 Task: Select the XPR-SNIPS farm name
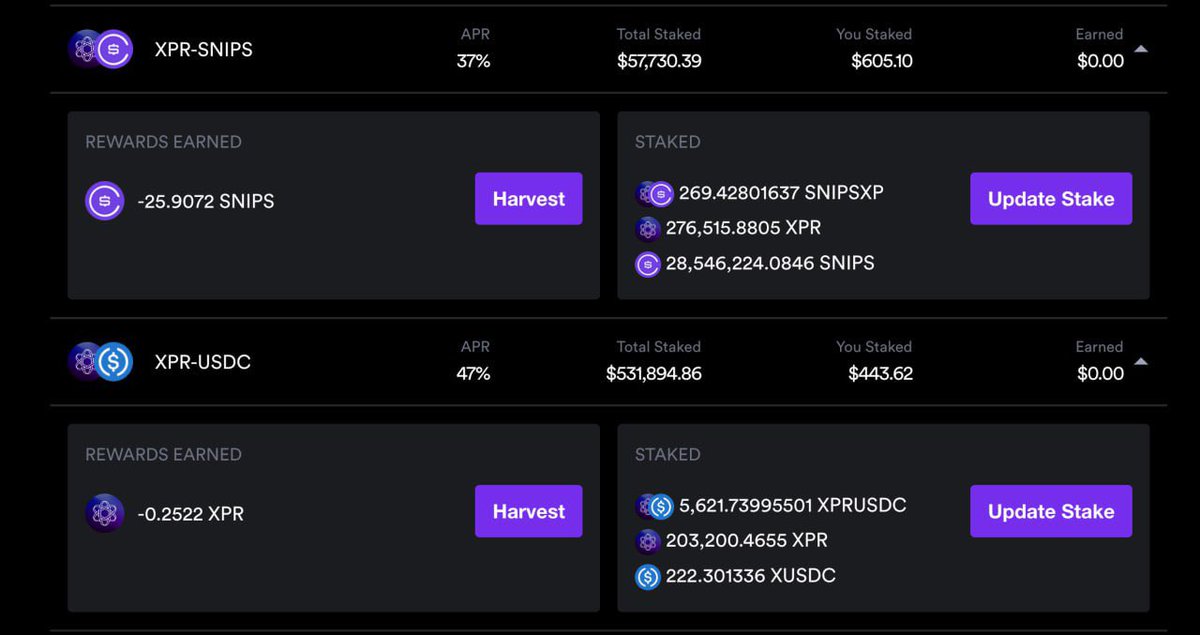204,49
